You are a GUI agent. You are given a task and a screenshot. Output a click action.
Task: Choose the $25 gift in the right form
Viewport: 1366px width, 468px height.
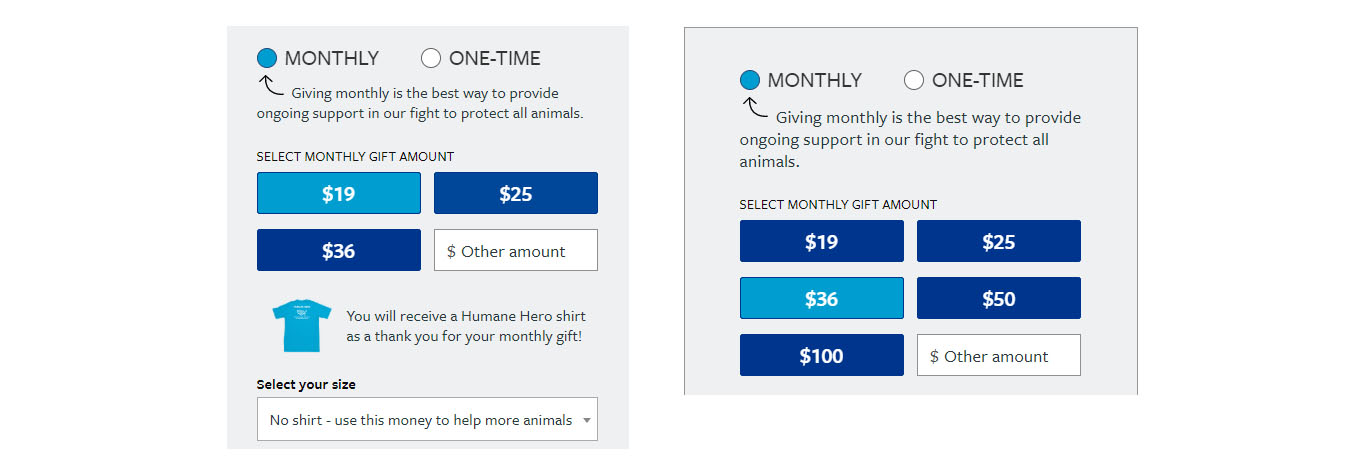click(x=999, y=241)
